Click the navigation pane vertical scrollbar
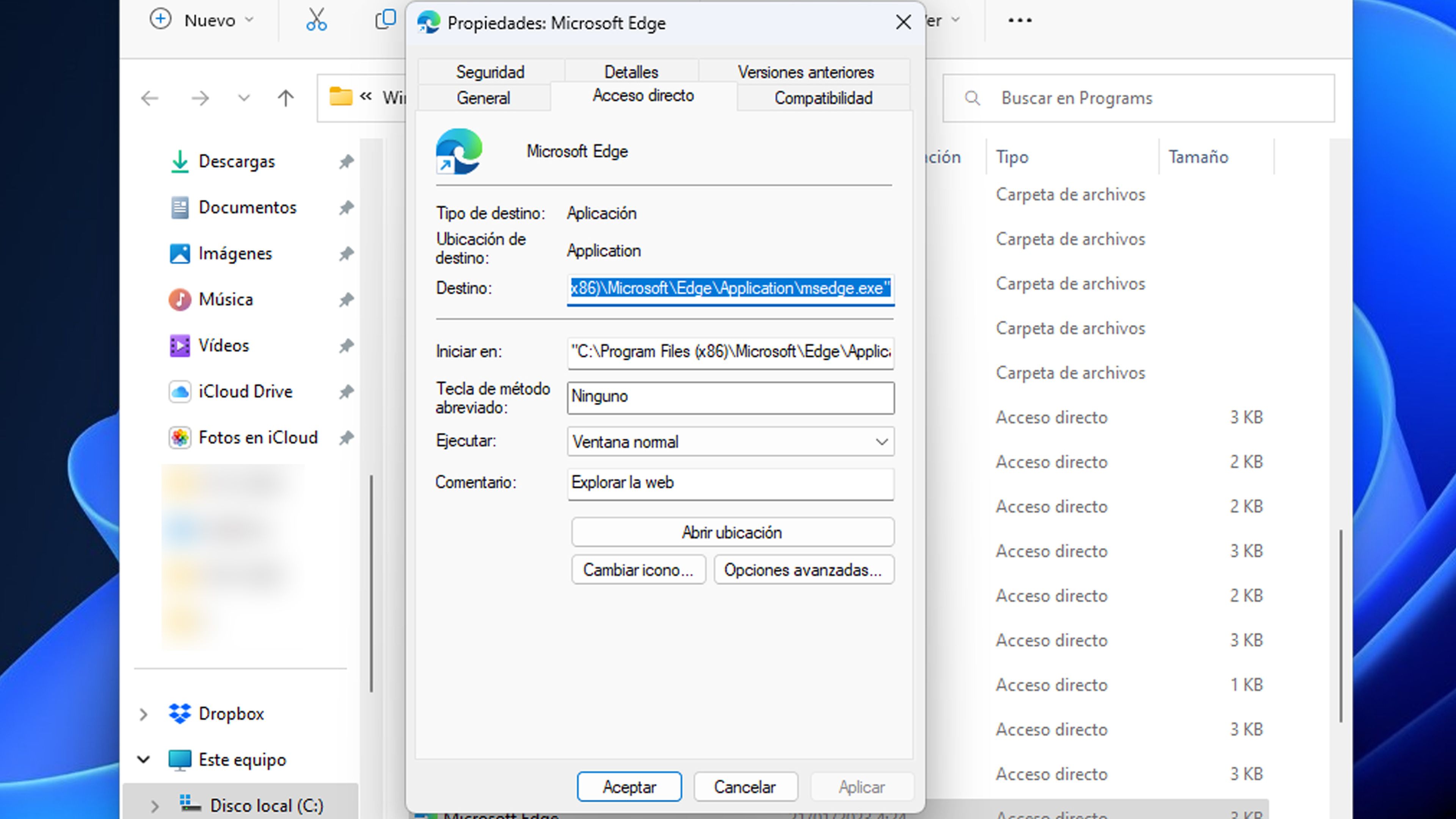 (371, 583)
